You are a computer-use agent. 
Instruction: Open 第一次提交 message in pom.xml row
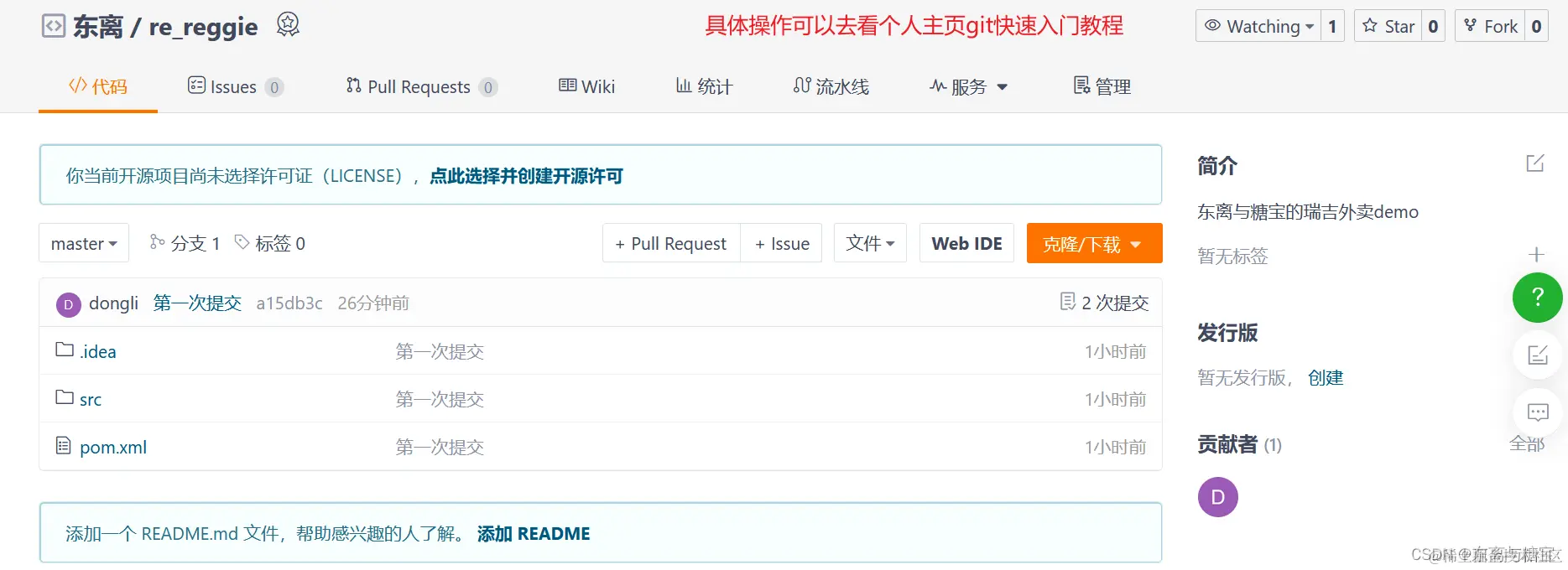[x=440, y=447]
